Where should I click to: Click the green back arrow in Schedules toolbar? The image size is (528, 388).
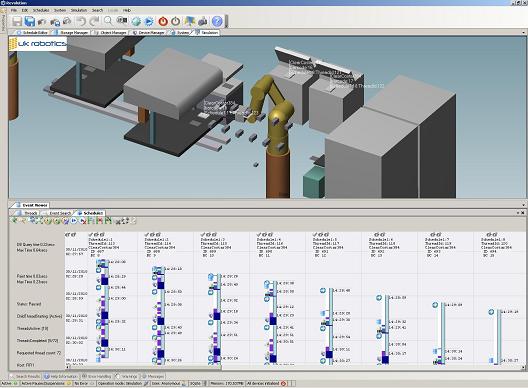point(14,221)
